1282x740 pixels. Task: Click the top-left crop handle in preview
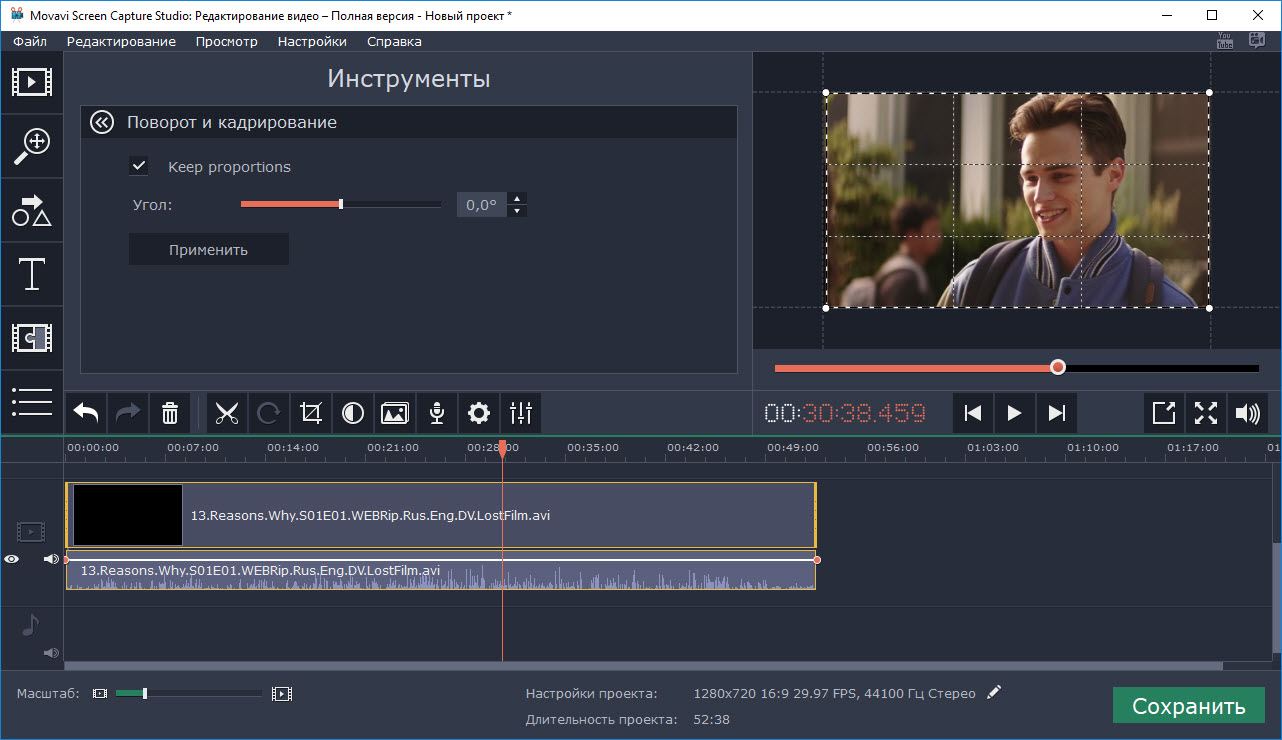pos(826,93)
